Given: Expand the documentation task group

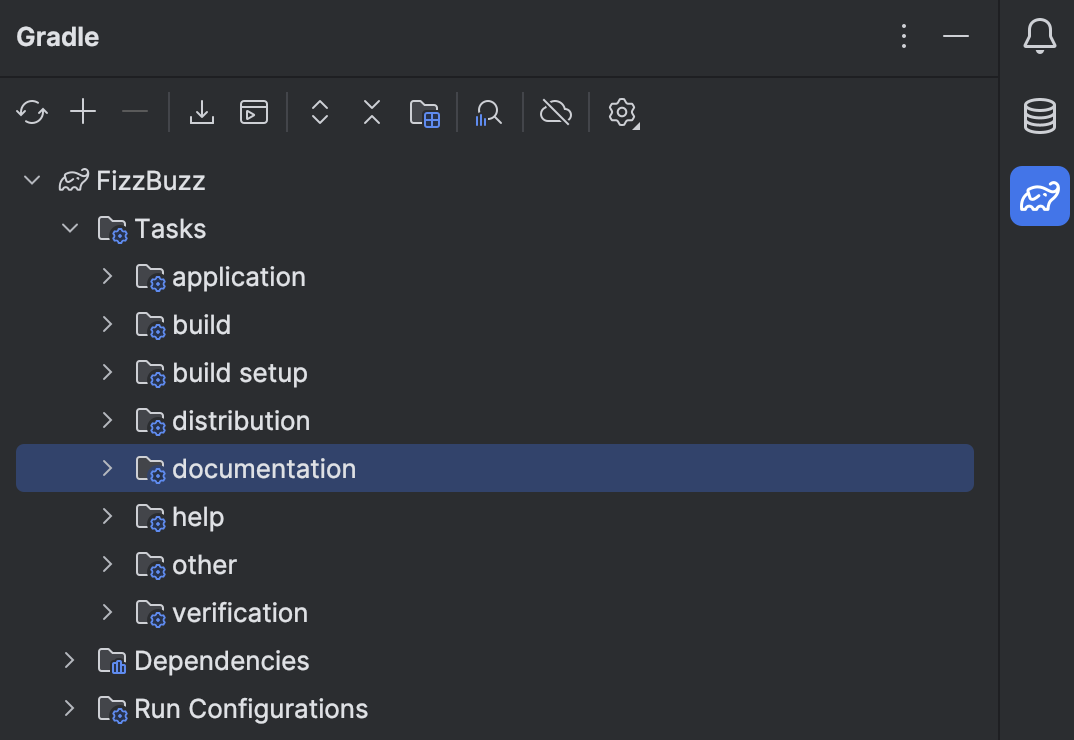Looking at the screenshot, I should click(107, 468).
